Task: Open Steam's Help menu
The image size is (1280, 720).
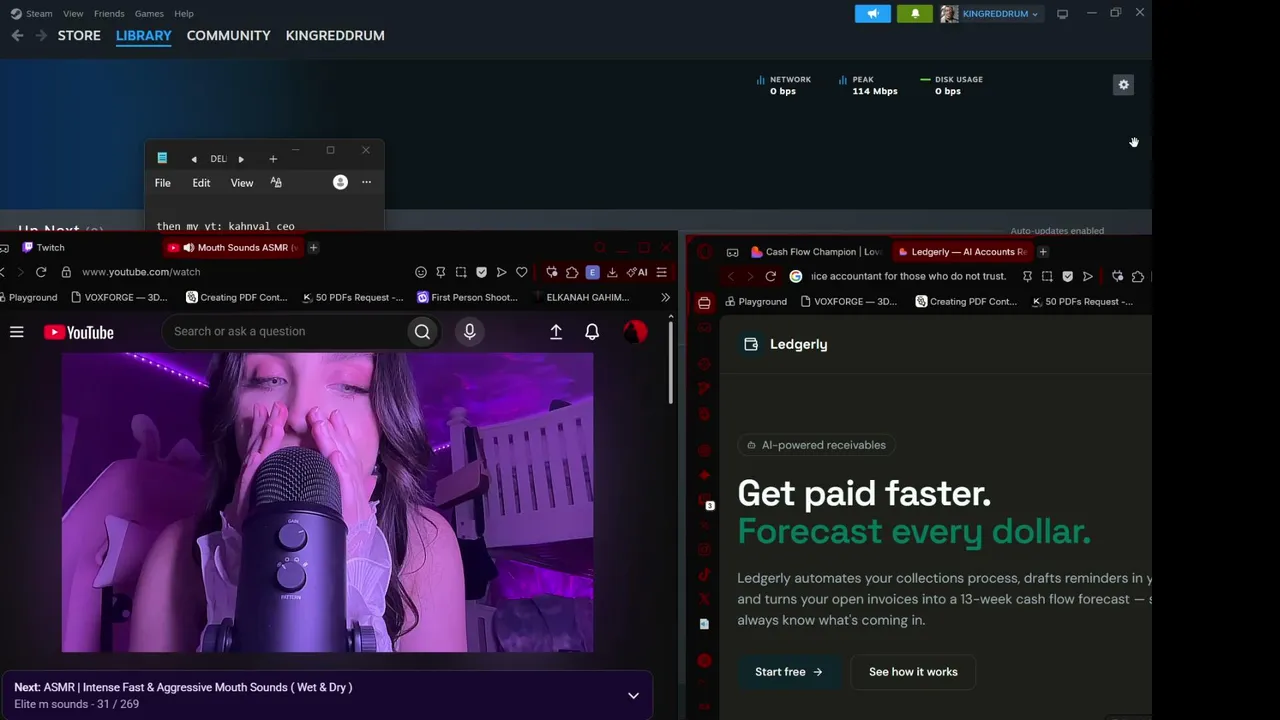Action: click(184, 14)
